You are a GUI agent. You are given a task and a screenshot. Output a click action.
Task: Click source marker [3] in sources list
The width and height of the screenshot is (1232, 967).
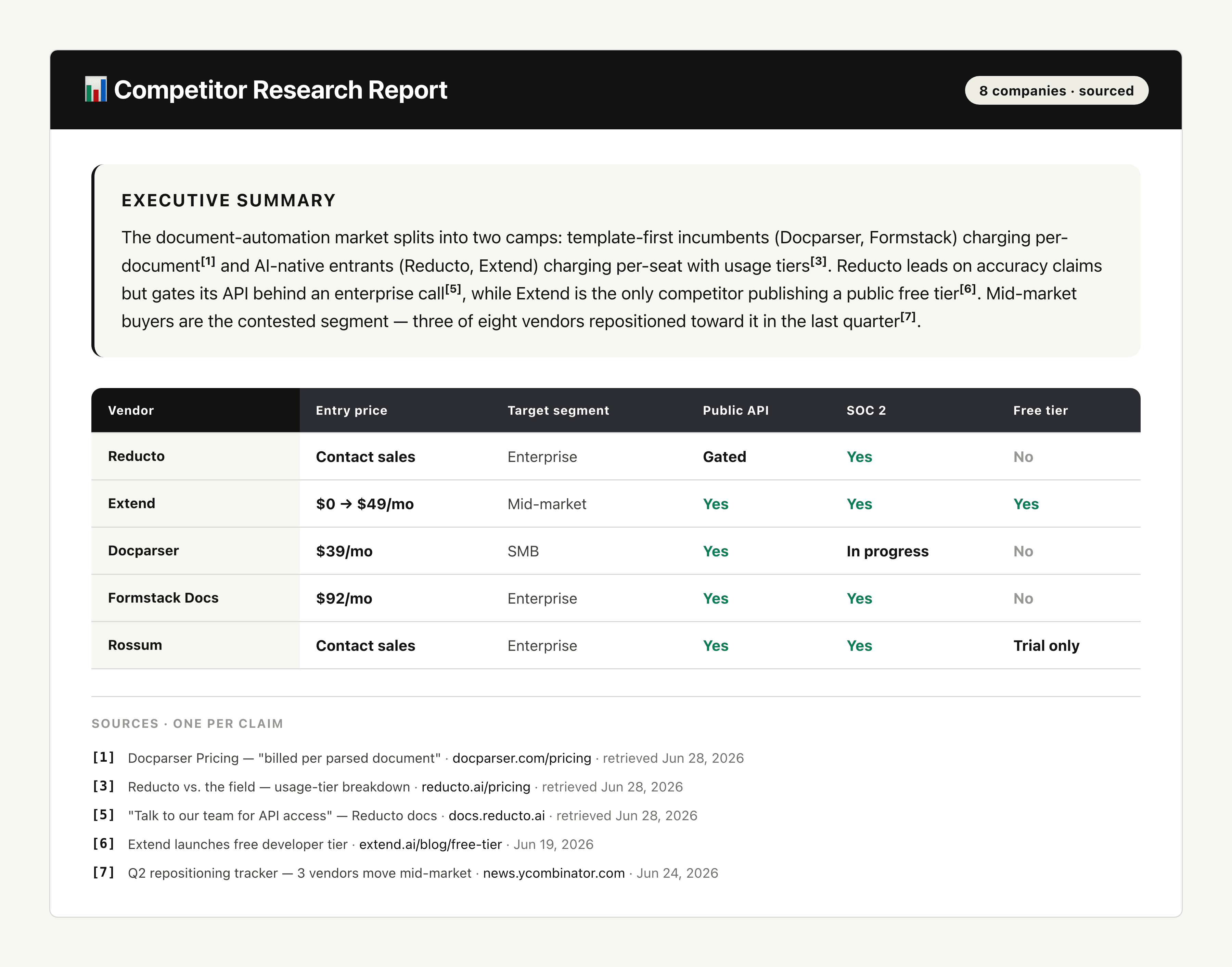pyautogui.click(x=104, y=786)
